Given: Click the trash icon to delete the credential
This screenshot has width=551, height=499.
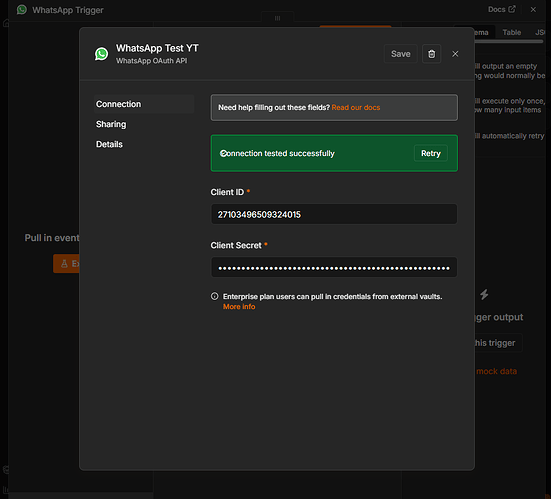Looking at the screenshot, I should (x=432, y=54).
